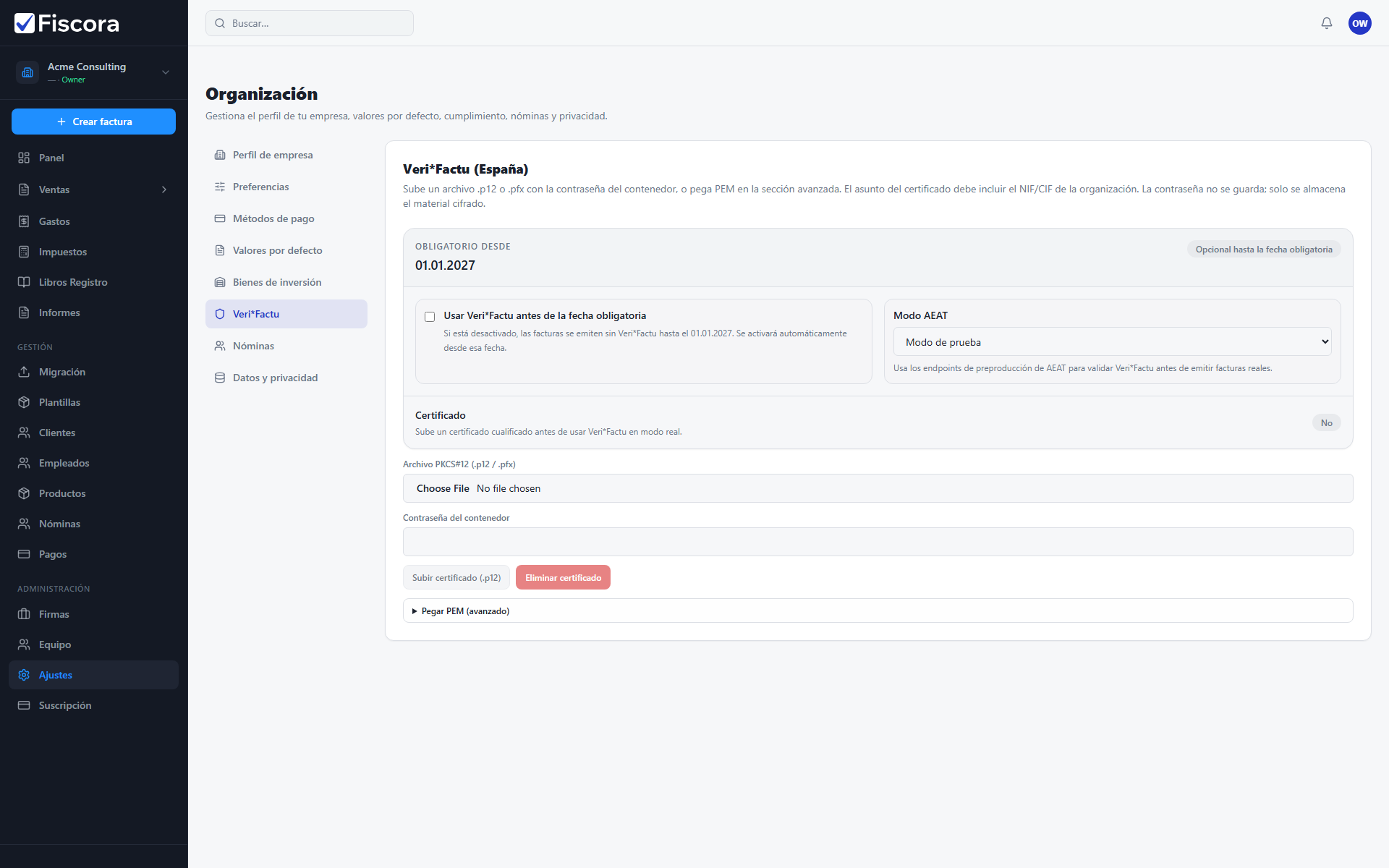Click the Ajustes gear icon
1389x868 pixels.
(24, 675)
